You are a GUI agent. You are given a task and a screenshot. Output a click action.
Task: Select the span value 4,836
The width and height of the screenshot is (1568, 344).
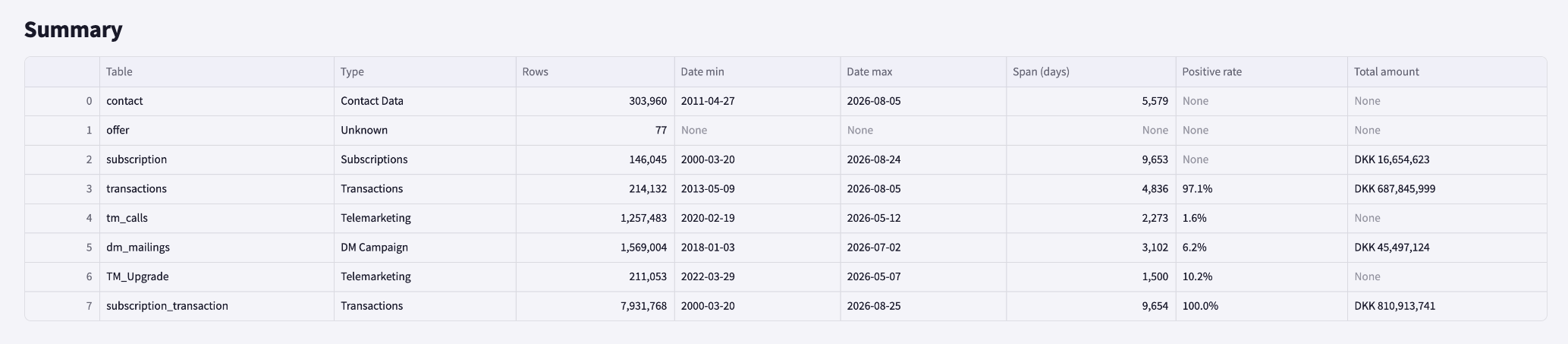(1091, 188)
